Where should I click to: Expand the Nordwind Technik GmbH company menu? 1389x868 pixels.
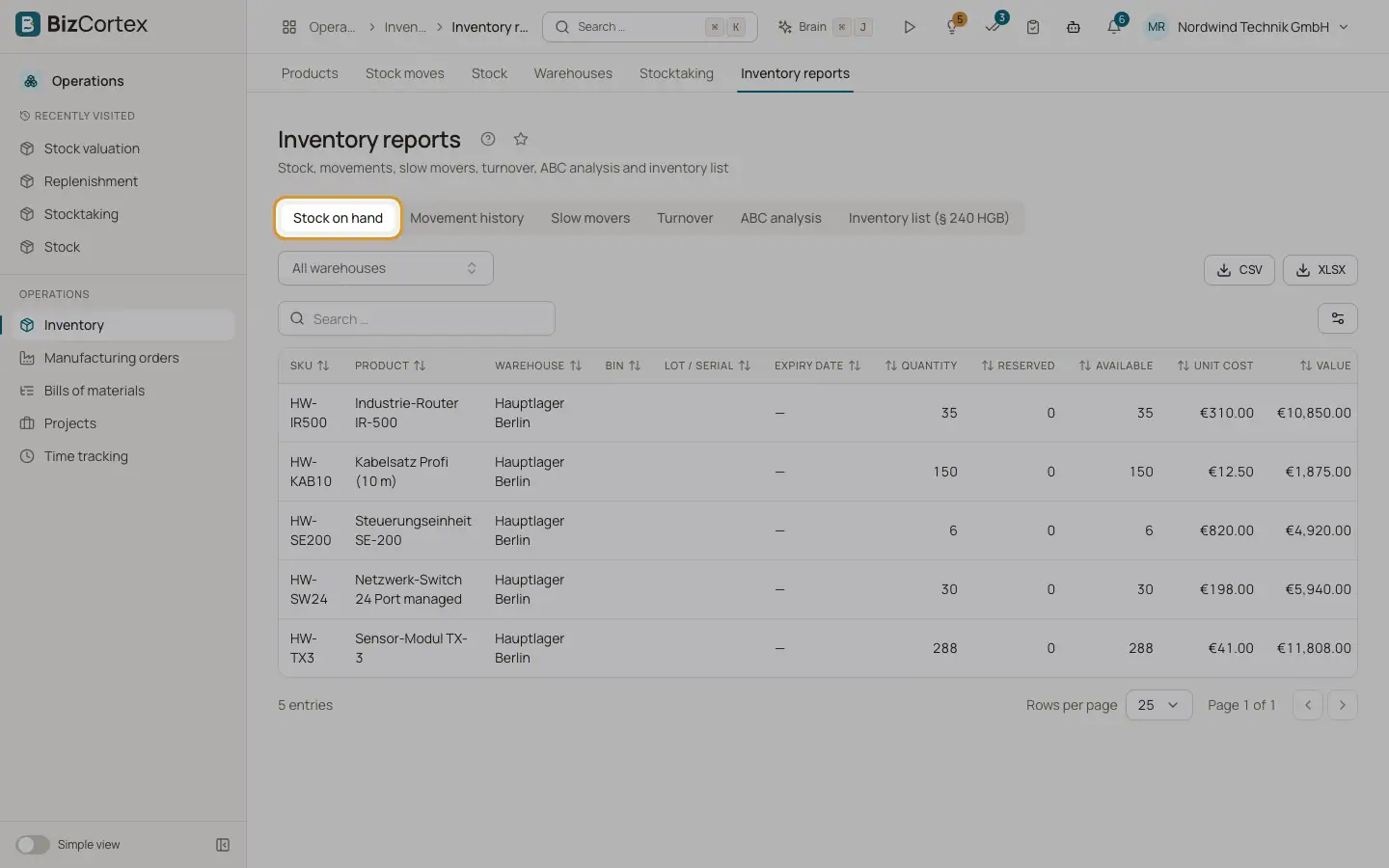click(1263, 27)
